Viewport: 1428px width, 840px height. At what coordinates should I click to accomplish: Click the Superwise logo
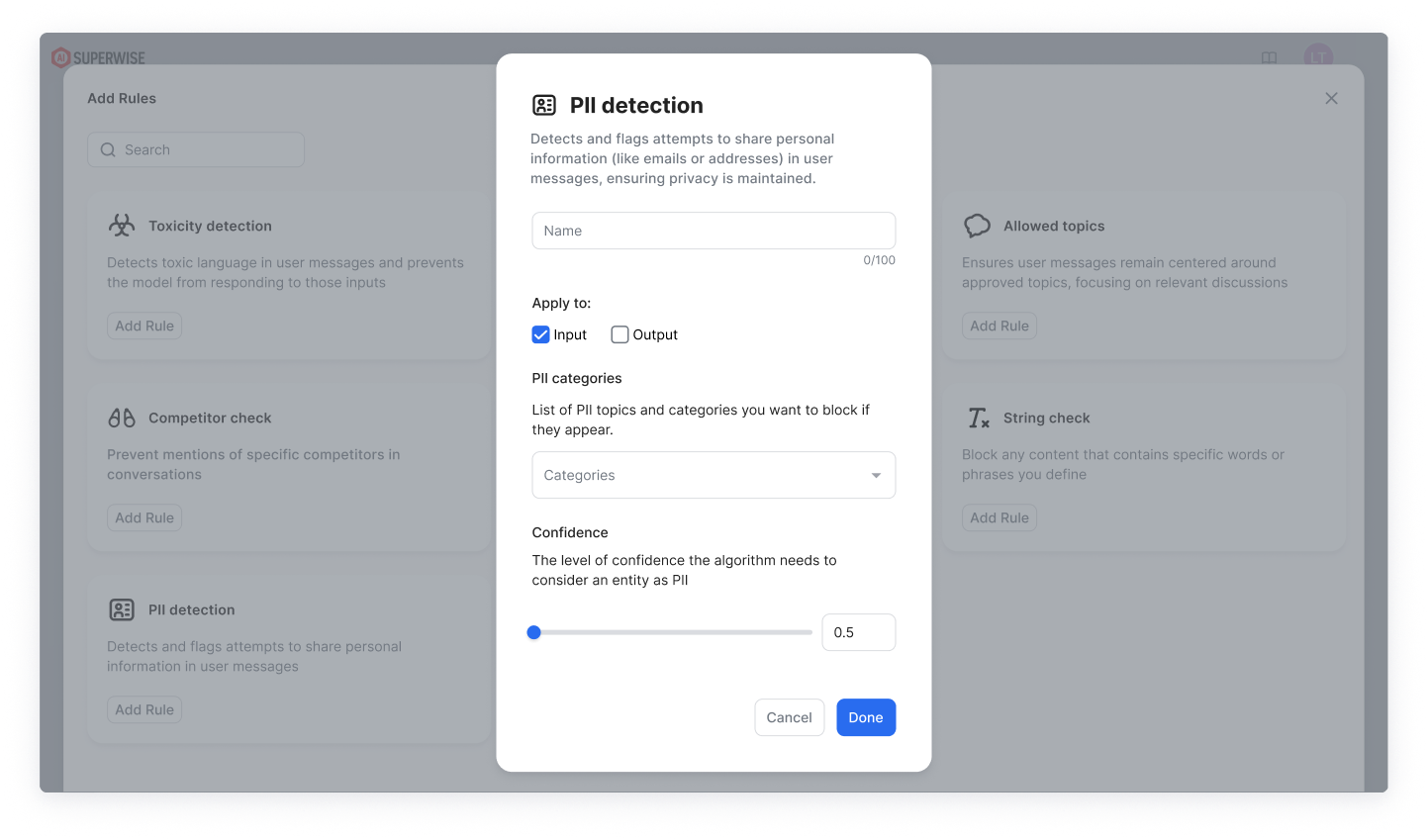(98, 58)
